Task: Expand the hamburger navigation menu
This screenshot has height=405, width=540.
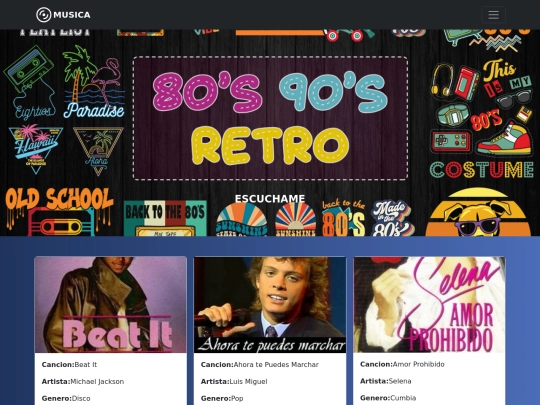Action: [494, 15]
